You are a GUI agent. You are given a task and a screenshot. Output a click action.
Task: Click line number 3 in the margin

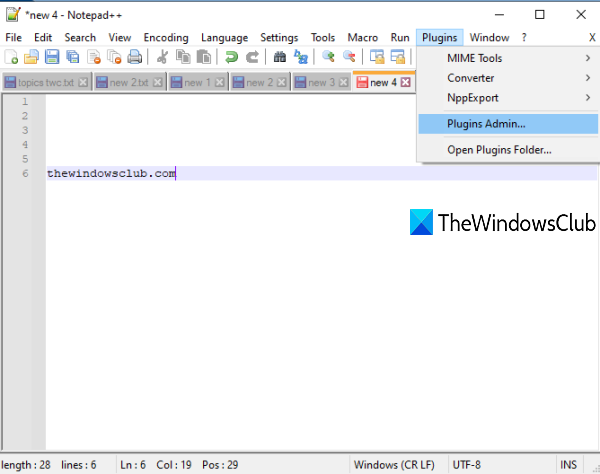click(25, 130)
